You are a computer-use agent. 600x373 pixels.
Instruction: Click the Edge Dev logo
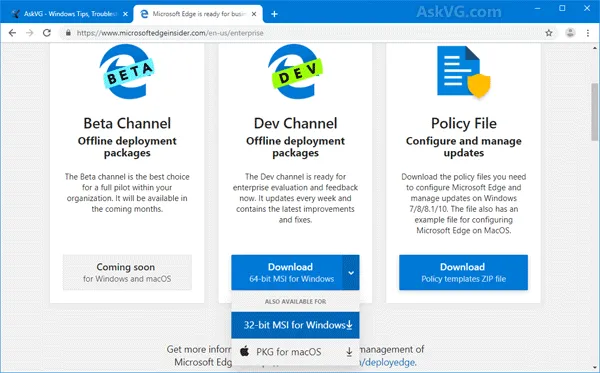pyautogui.click(x=295, y=71)
